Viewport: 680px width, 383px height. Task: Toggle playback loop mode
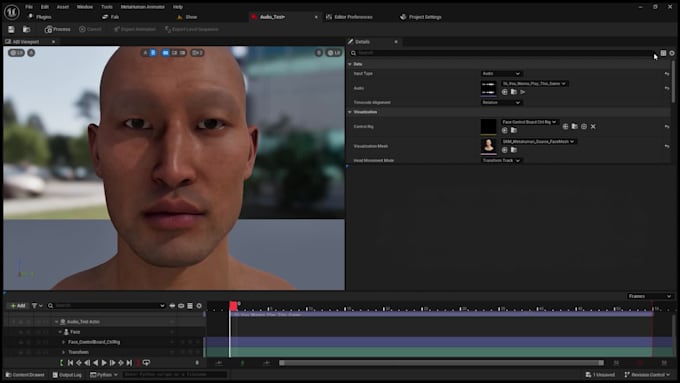(147, 363)
